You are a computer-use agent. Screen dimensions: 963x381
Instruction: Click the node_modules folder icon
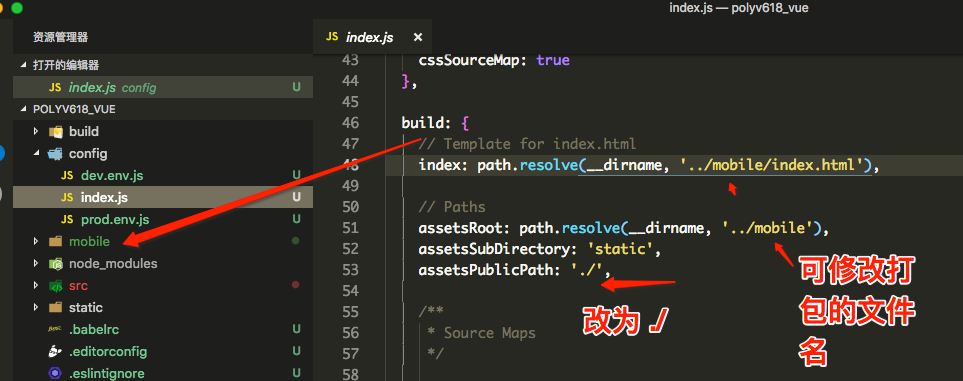56,264
